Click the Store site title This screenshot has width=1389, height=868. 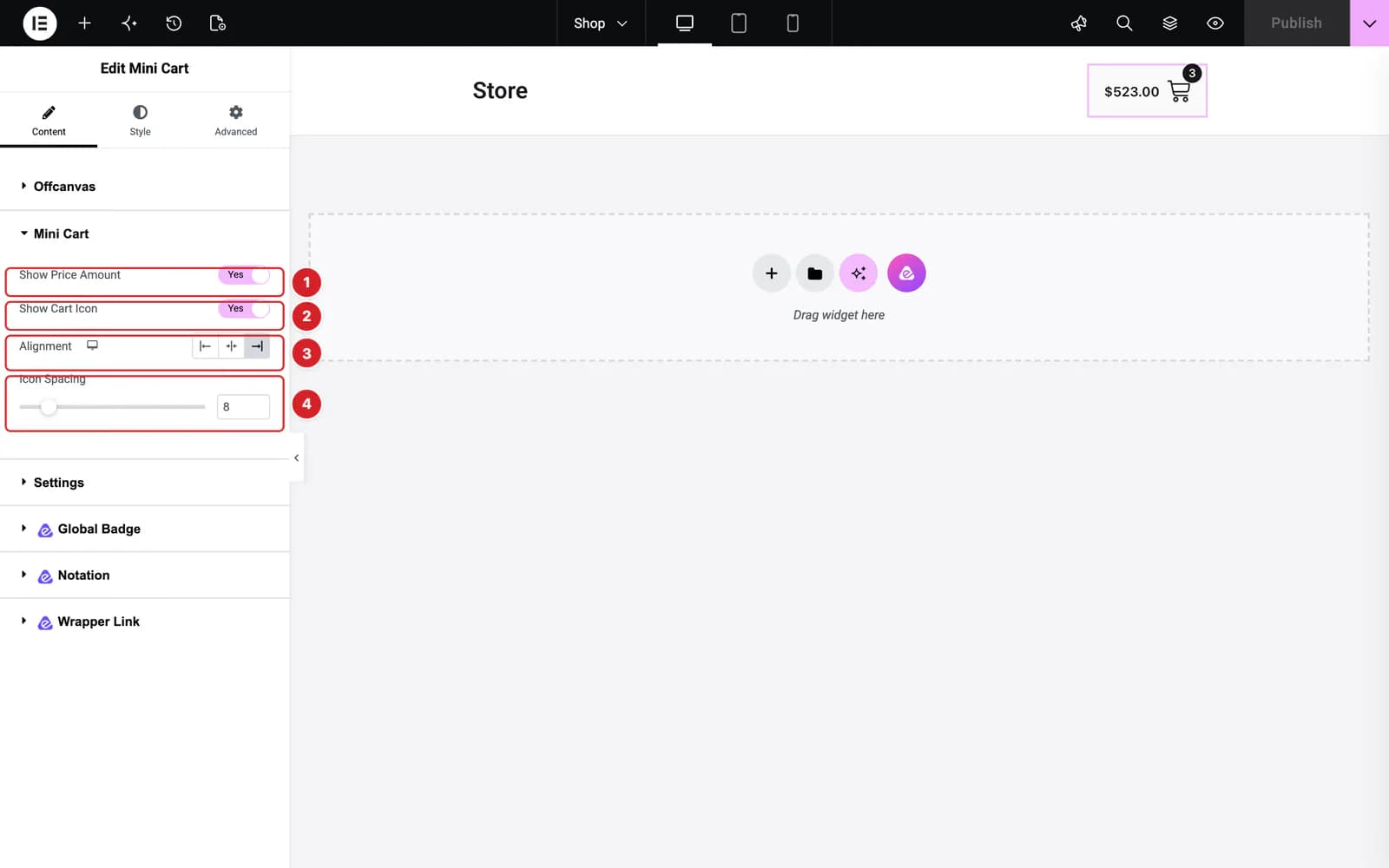click(x=500, y=90)
